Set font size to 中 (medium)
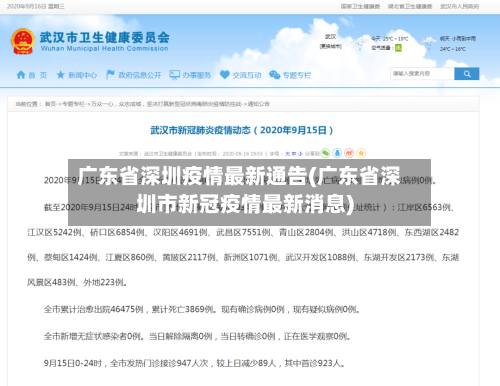The image size is (500, 386). 294,154
